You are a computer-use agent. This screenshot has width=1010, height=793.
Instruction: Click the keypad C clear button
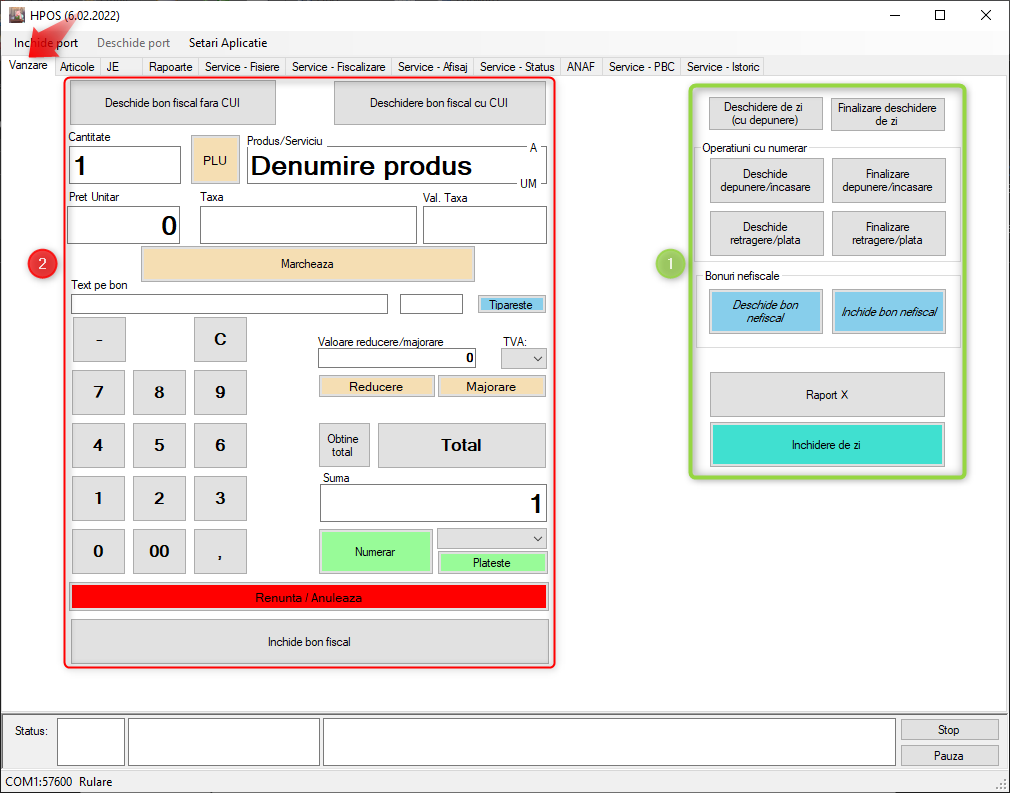220,339
